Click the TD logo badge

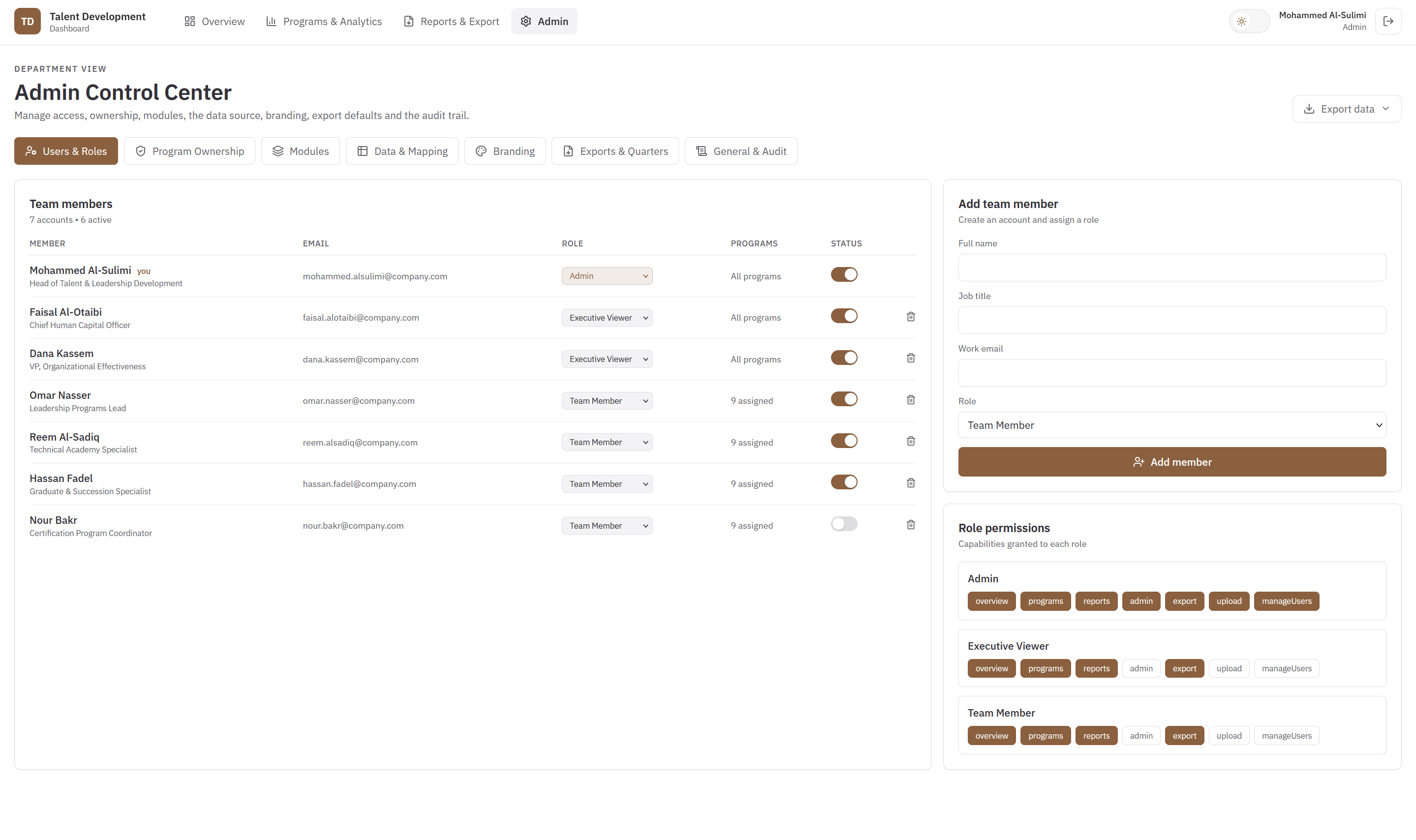click(27, 21)
